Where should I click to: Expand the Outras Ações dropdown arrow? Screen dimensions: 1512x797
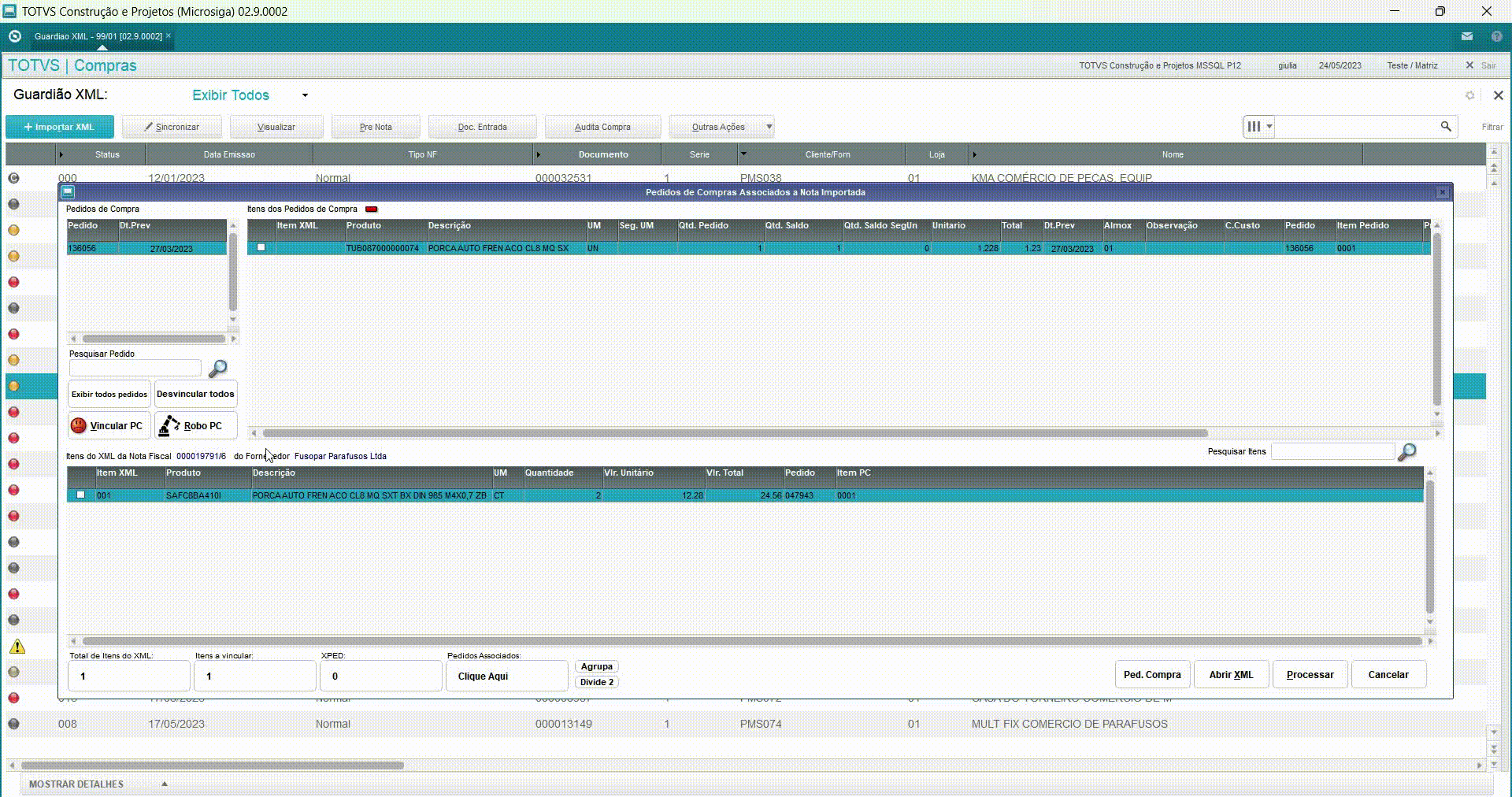pos(769,126)
